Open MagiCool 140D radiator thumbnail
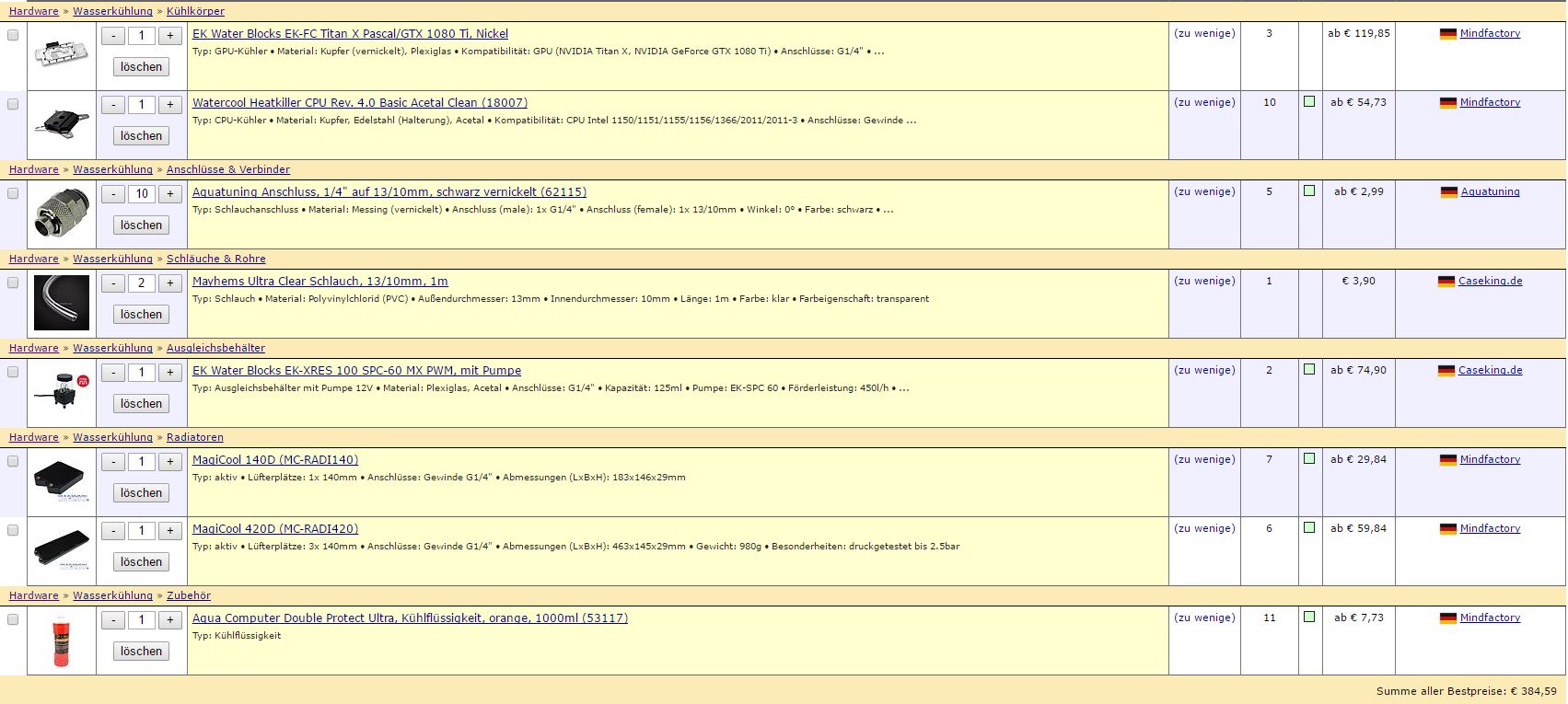1568x704 pixels. 62,481
